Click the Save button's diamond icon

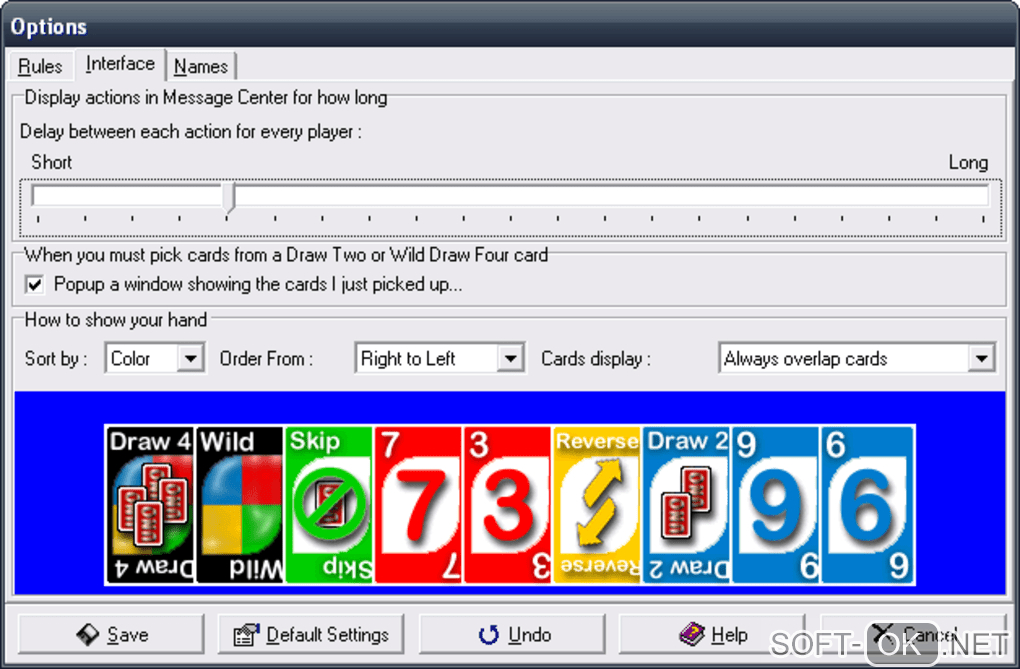point(87,635)
